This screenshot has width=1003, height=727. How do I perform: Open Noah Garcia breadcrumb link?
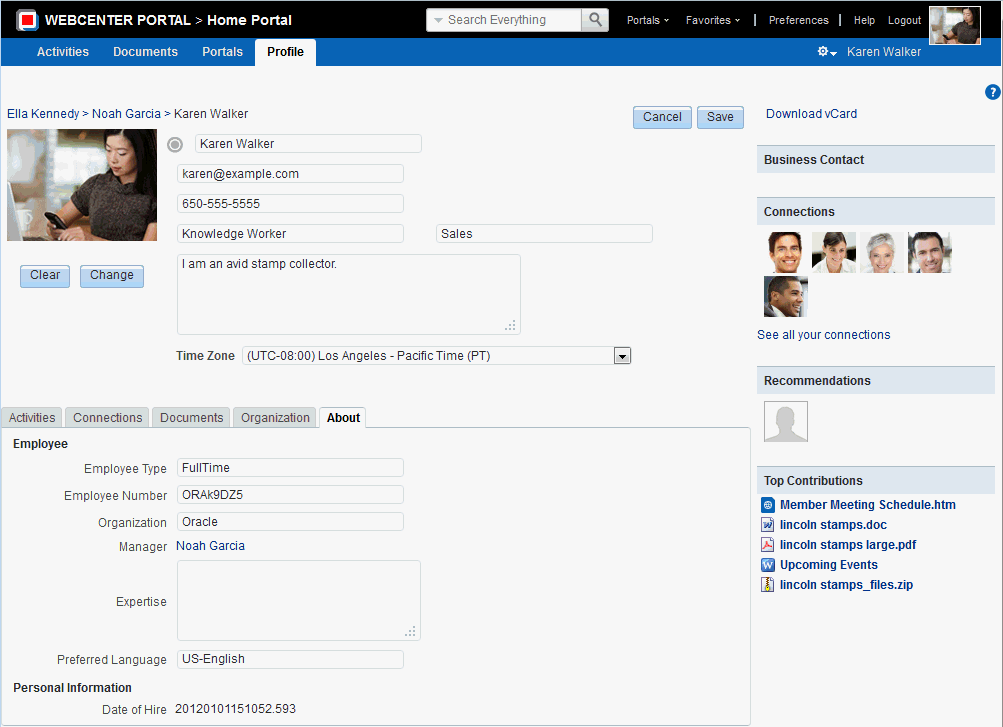tap(126, 114)
